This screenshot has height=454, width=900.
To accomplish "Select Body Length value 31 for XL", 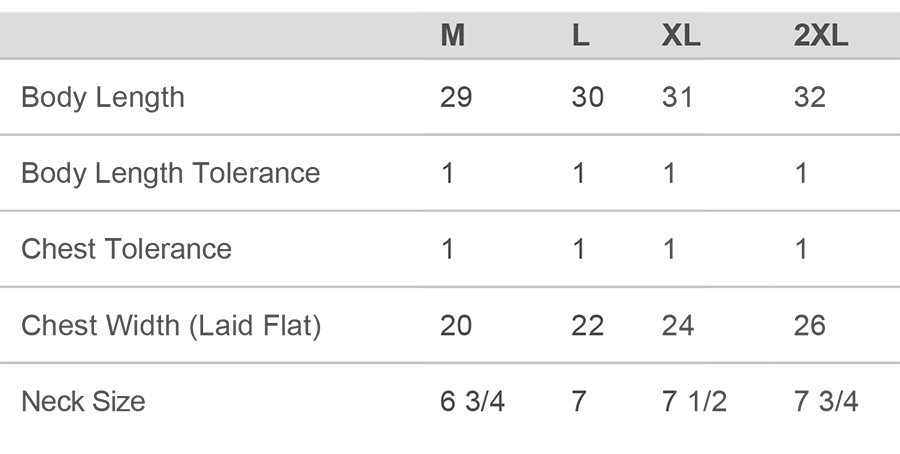I will pos(677,97).
